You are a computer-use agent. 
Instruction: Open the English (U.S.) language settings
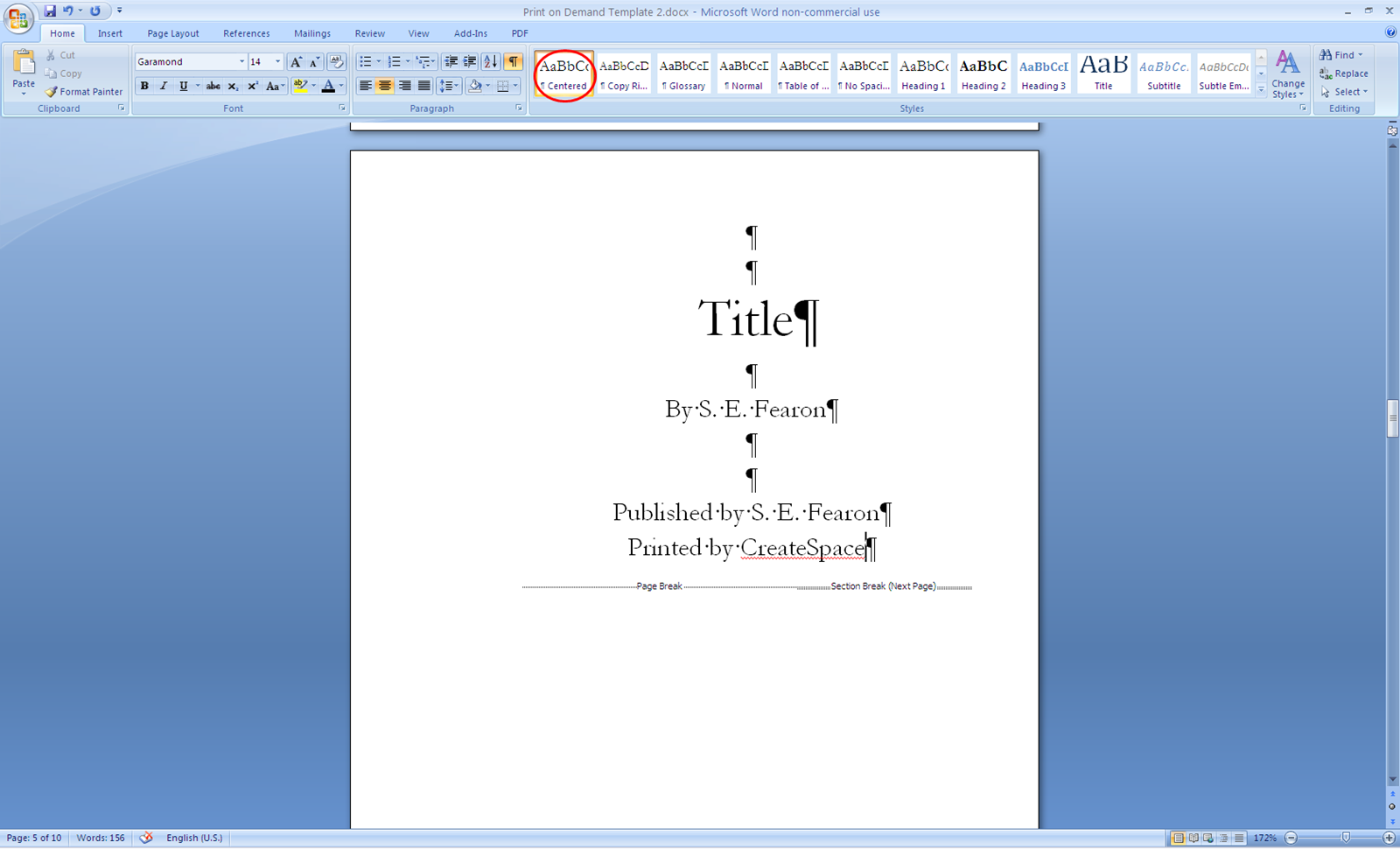[x=194, y=838]
